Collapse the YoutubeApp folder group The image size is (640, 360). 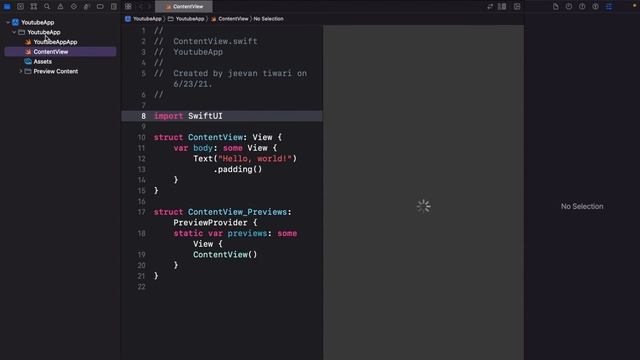pyautogui.click(x=14, y=32)
